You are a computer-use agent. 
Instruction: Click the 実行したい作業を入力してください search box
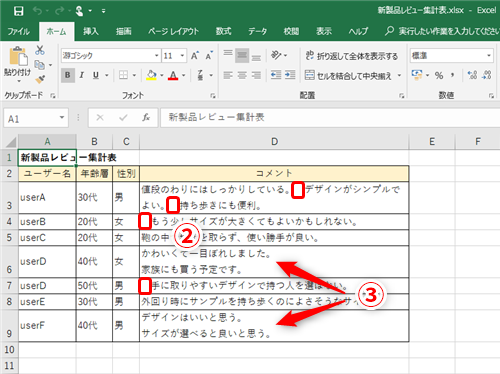(x=442, y=31)
